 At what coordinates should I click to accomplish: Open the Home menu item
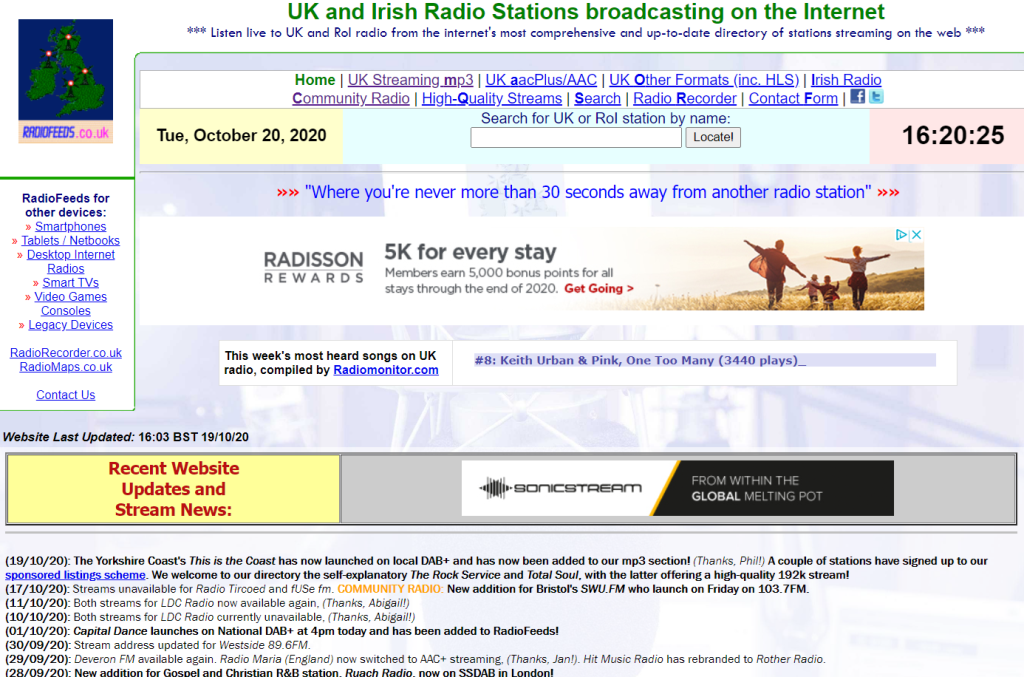(315, 80)
